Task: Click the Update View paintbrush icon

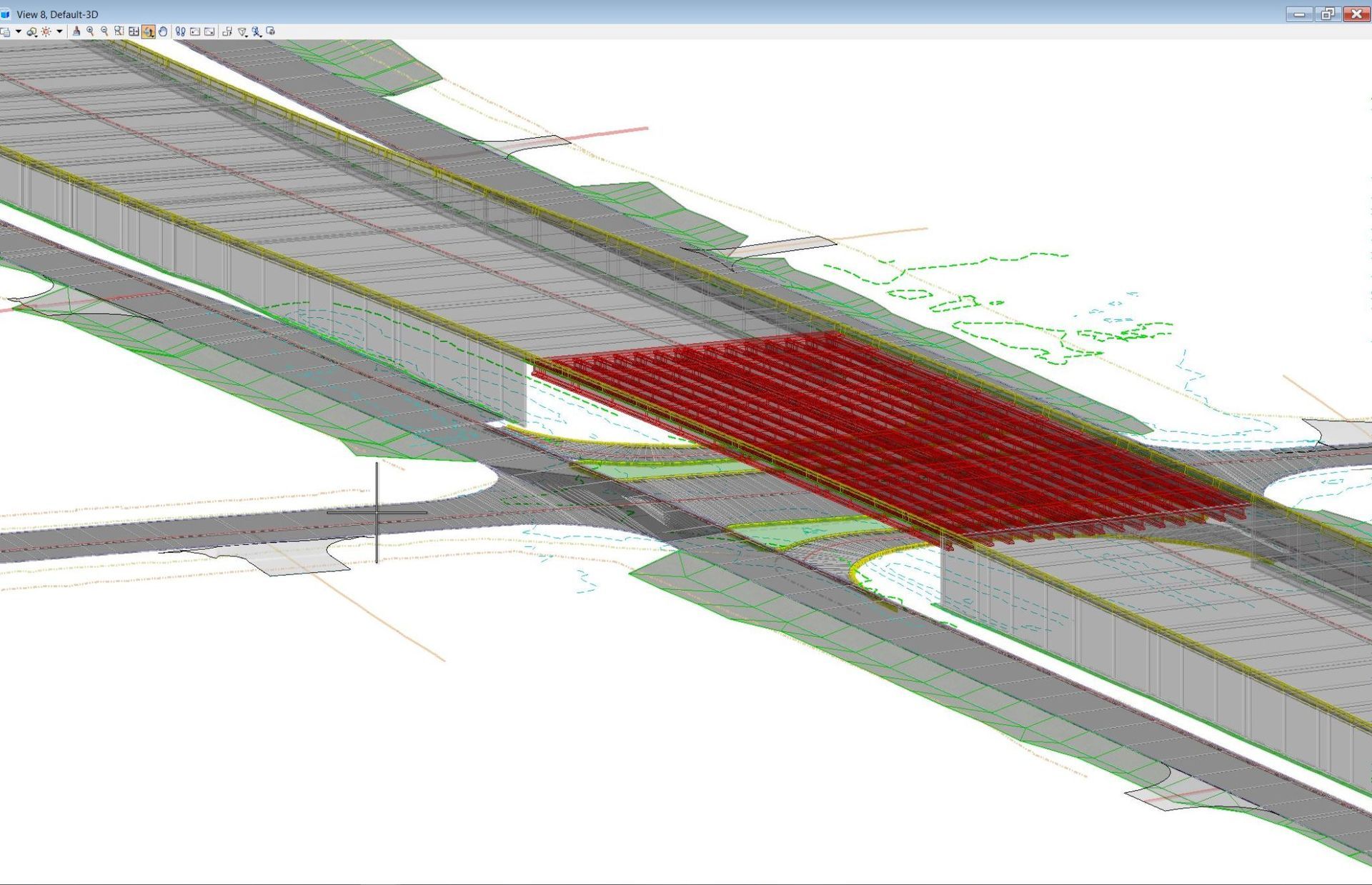Action: pyautogui.click(x=76, y=31)
